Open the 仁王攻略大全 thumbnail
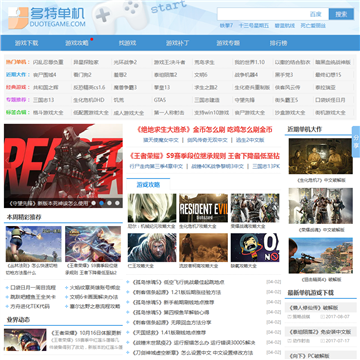 152,248
